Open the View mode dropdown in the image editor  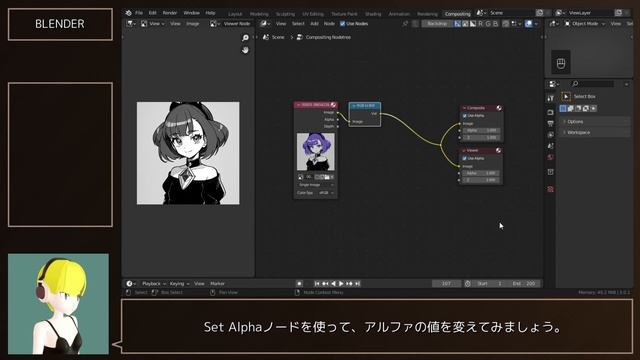pos(153,24)
